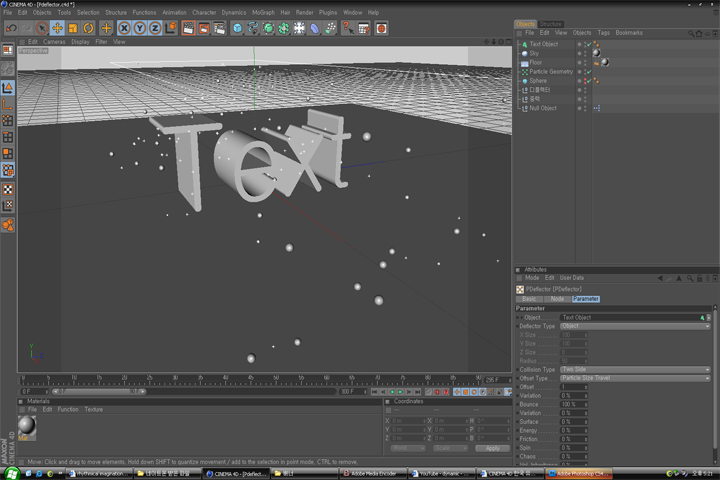Viewport: 720px width, 480px height.
Task: Open the Tags menu in Objects manager
Action: coord(603,33)
